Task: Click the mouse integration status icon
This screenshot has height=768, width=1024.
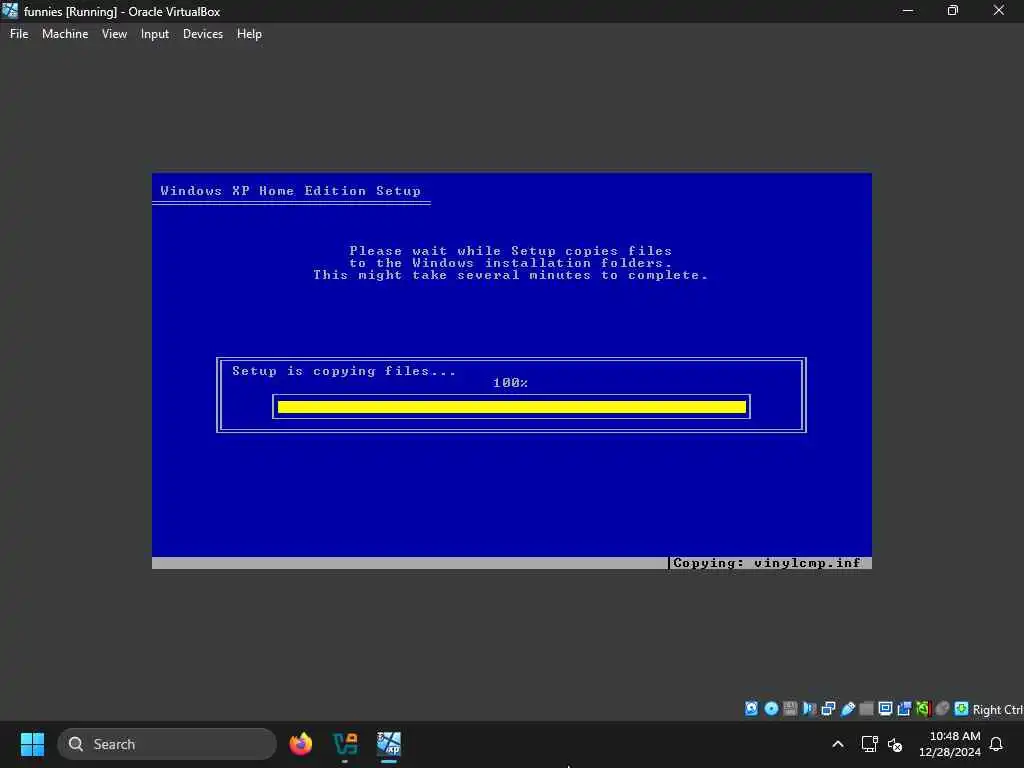Action: tap(942, 709)
